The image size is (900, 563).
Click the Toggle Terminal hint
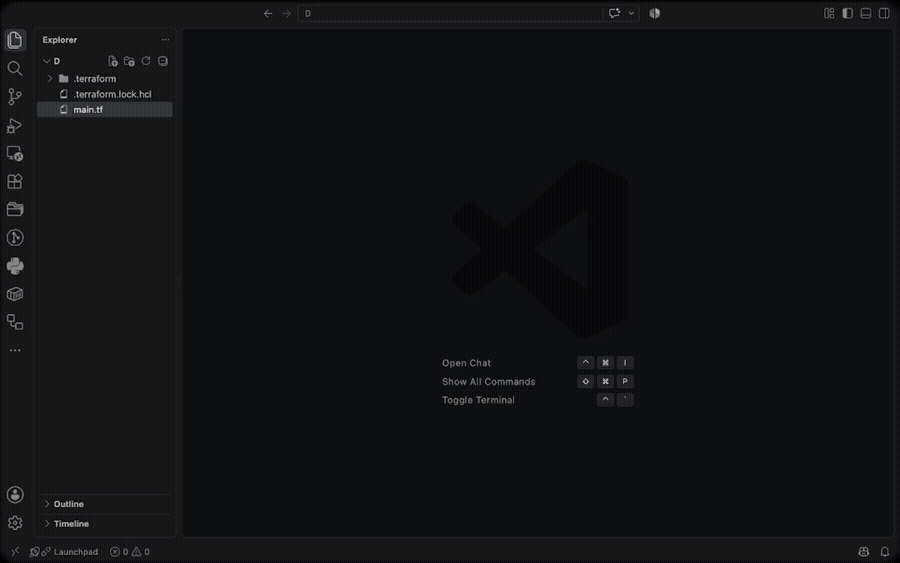tap(478, 400)
